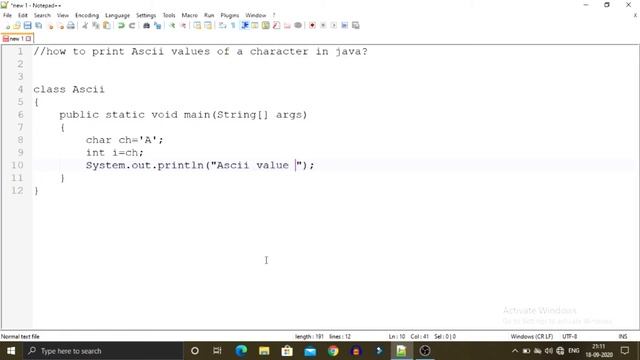Click the INS insert mode indicator
The height and width of the screenshot is (360, 640).
pos(622,336)
